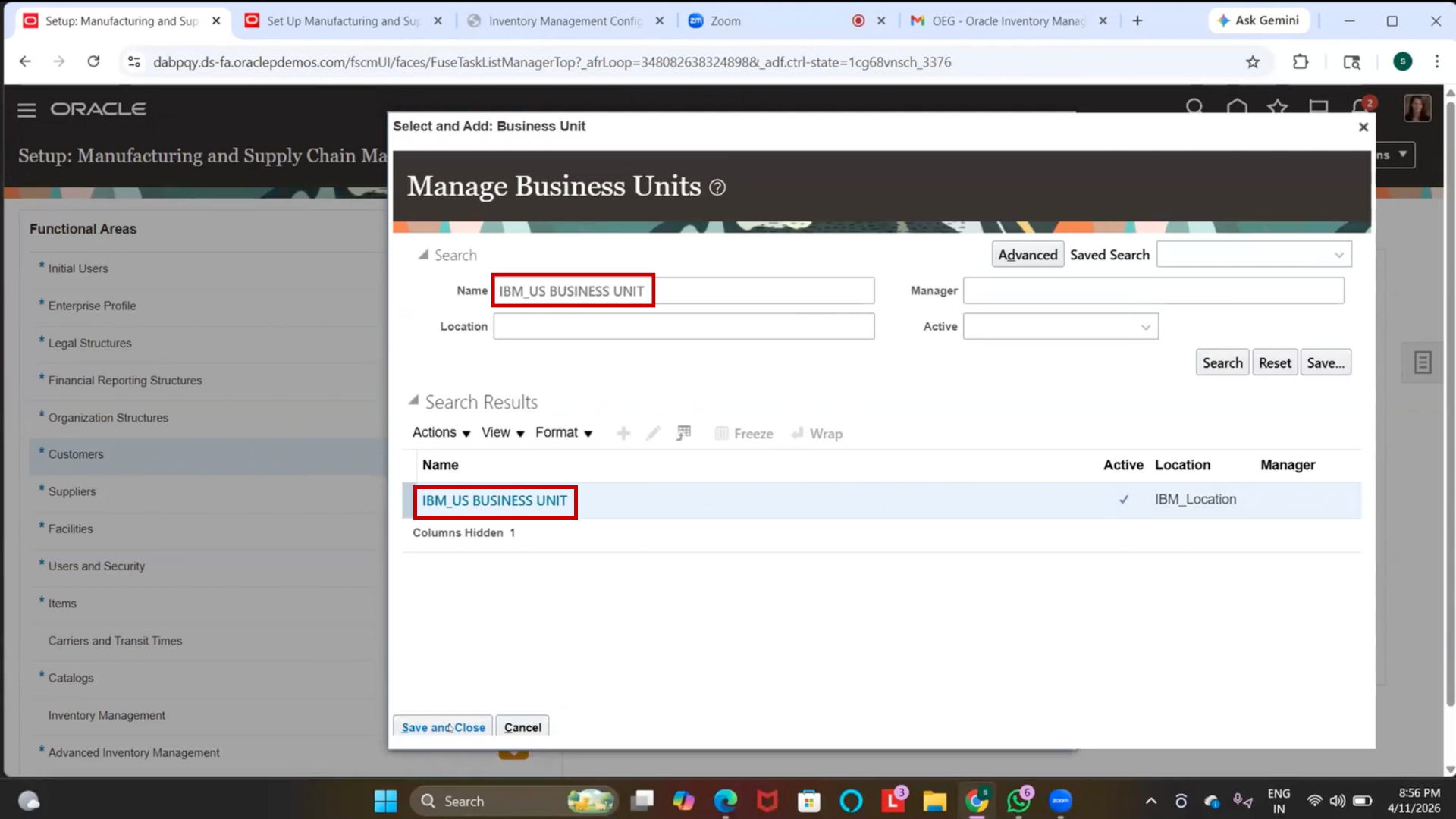Click the Add plus icon in results toolbar
Image resolution: width=1456 pixels, height=819 pixels.
623,433
